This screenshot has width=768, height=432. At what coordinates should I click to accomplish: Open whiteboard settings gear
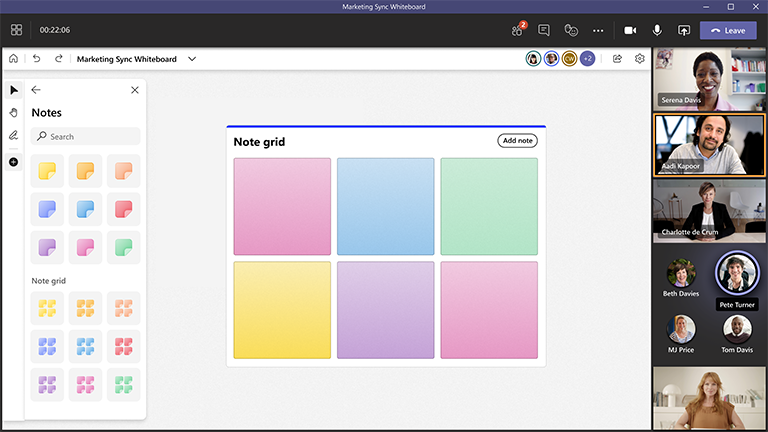[640, 59]
